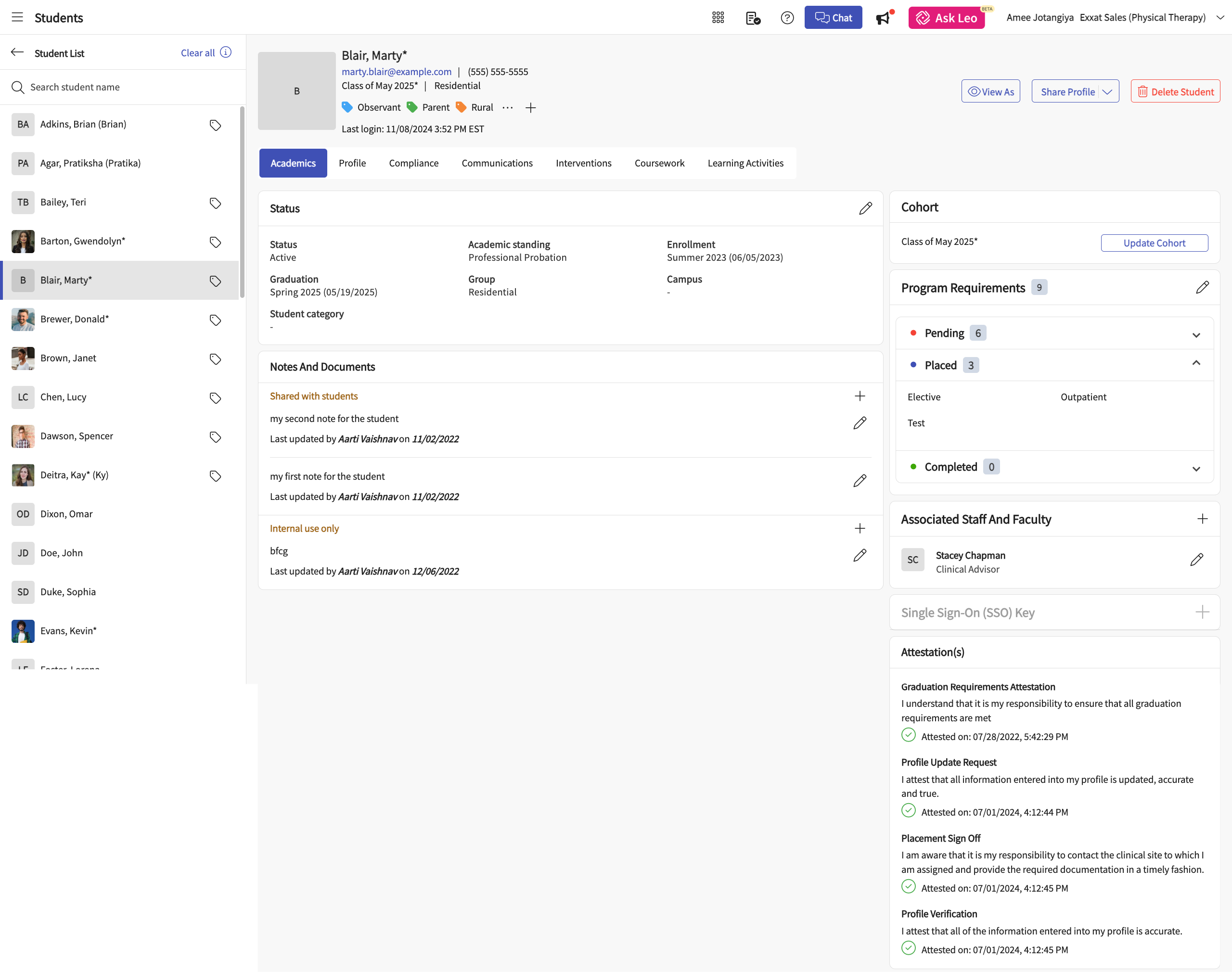Add a Shared with students note
This screenshot has height=972, width=1232.
(x=859, y=396)
